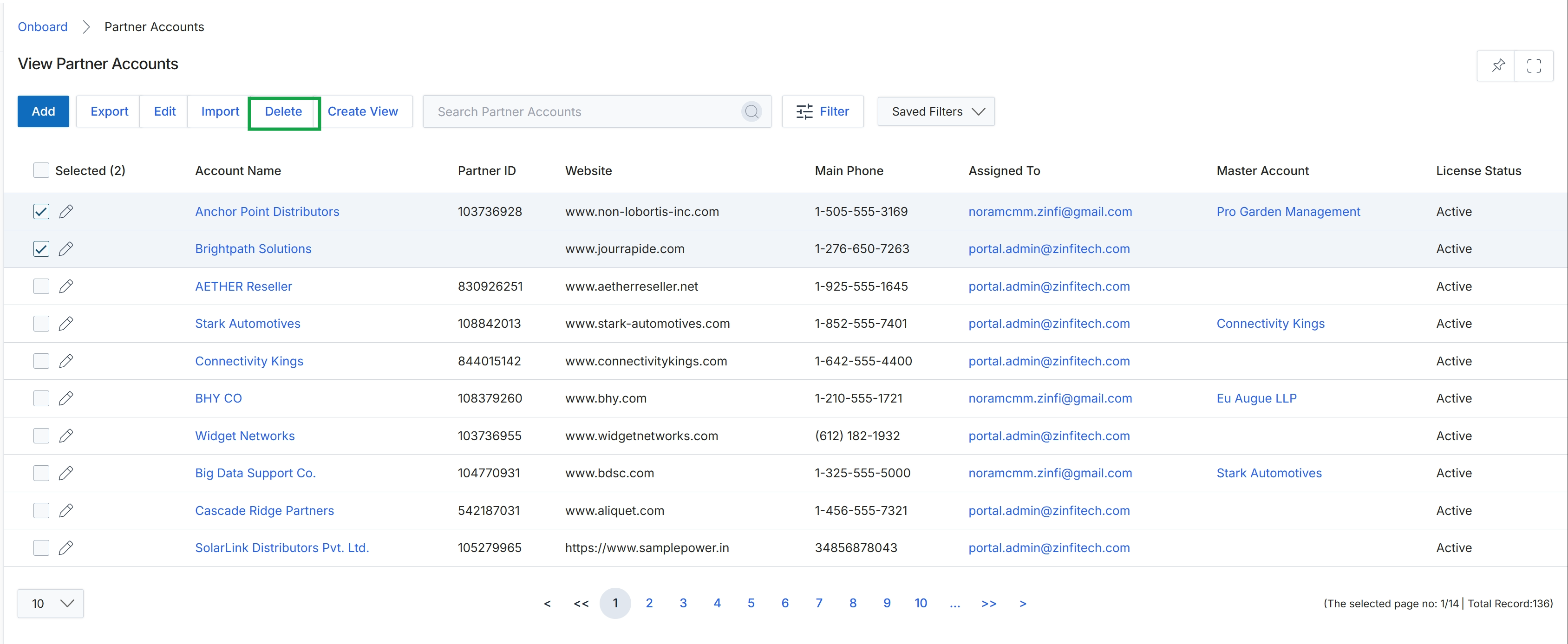Open BHY CO account link

(x=218, y=398)
